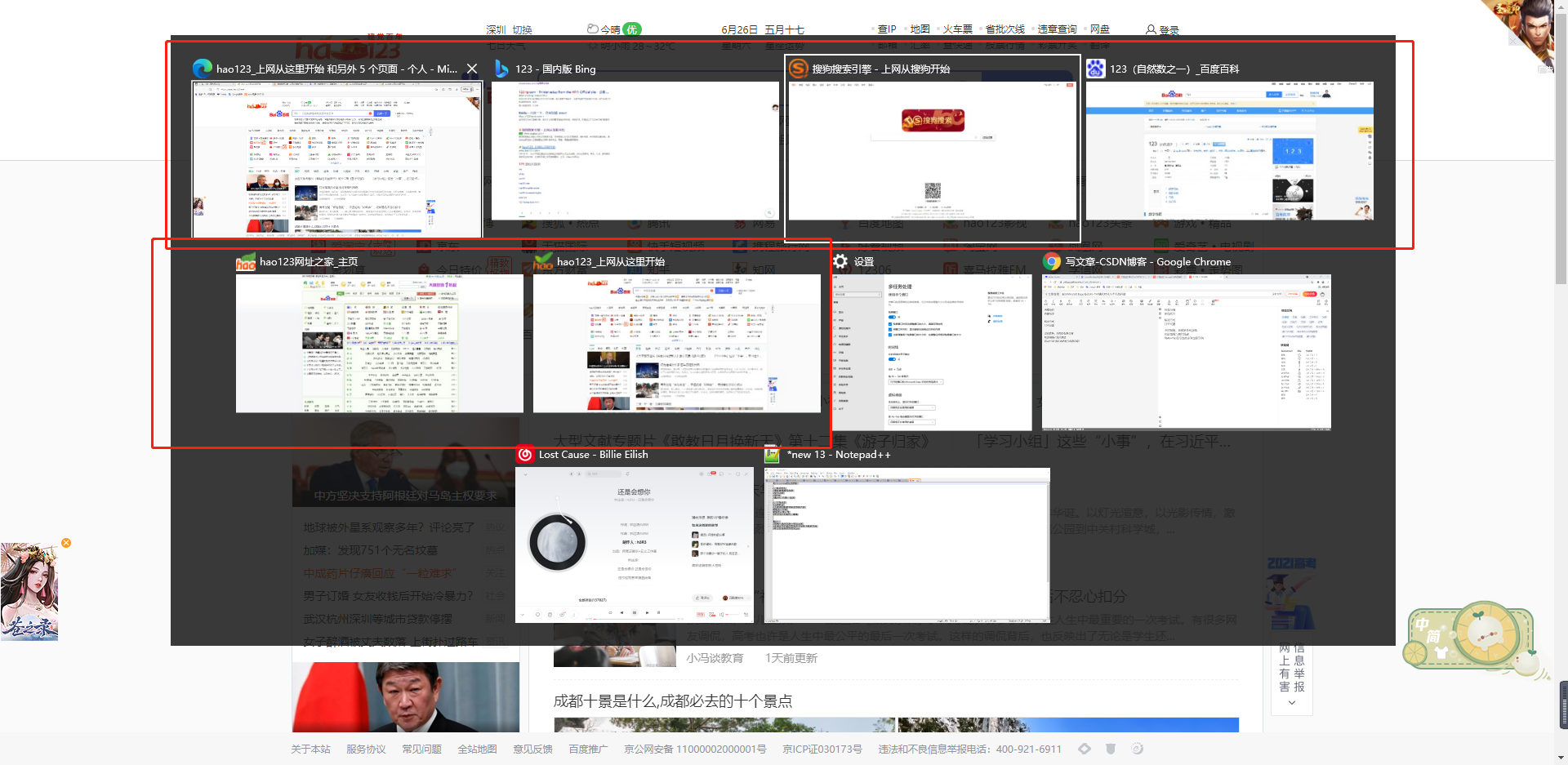
Task: Click the 小冯谈教育 source name
Action: (x=715, y=658)
